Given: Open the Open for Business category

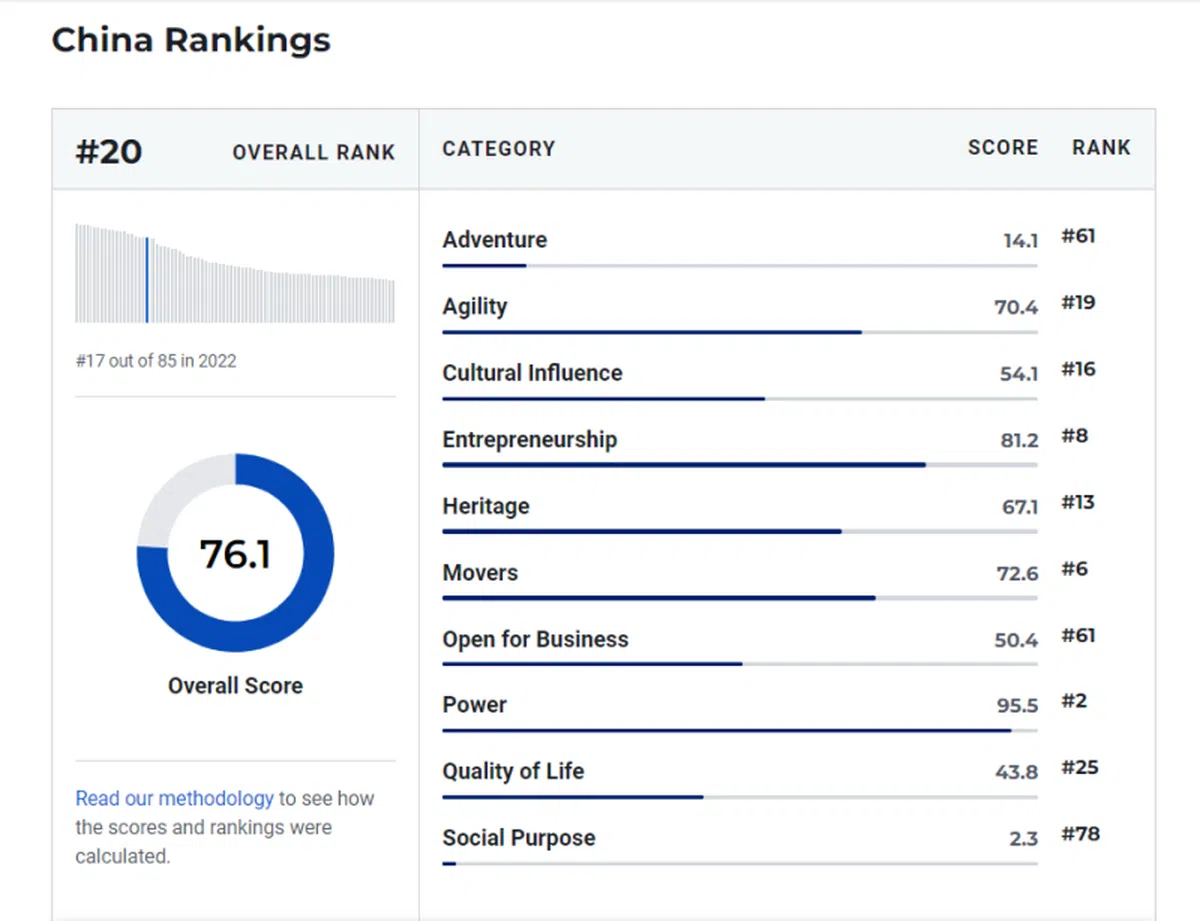Looking at the screenshot, I should 535,640.
